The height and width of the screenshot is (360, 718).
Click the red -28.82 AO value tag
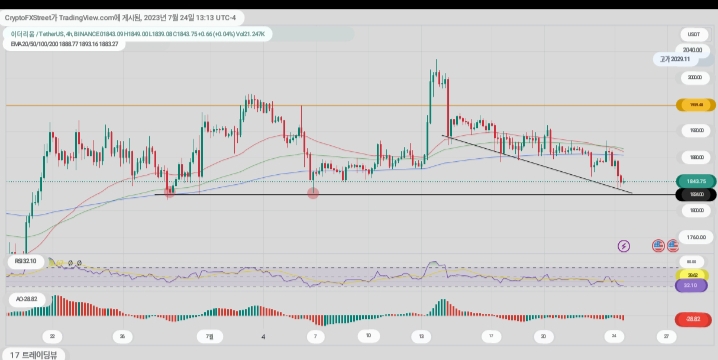click(693, 319)
